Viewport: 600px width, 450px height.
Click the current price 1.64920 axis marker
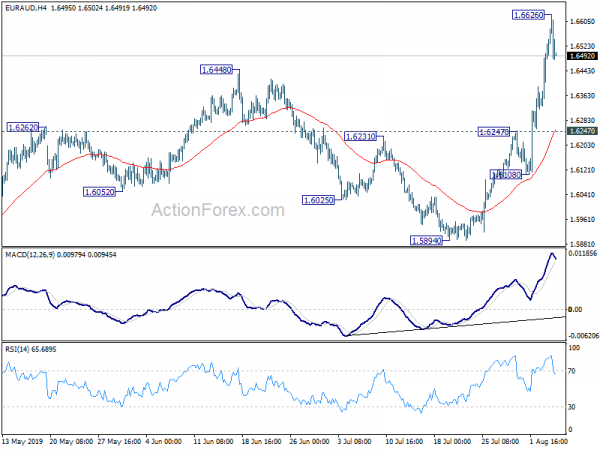pyautogui.click(x=582, y=56)
